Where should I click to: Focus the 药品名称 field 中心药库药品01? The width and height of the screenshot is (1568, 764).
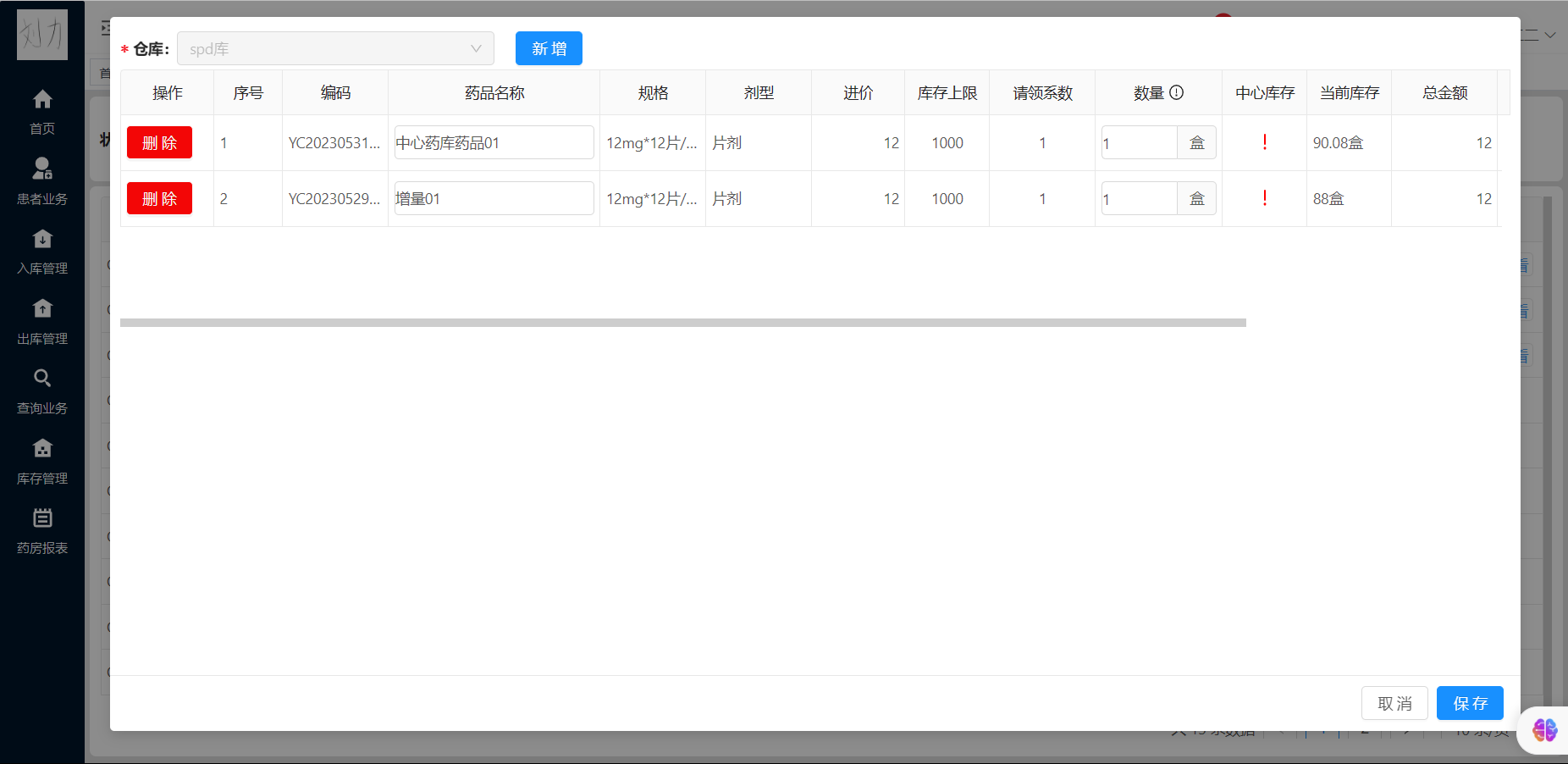point(494,142)
